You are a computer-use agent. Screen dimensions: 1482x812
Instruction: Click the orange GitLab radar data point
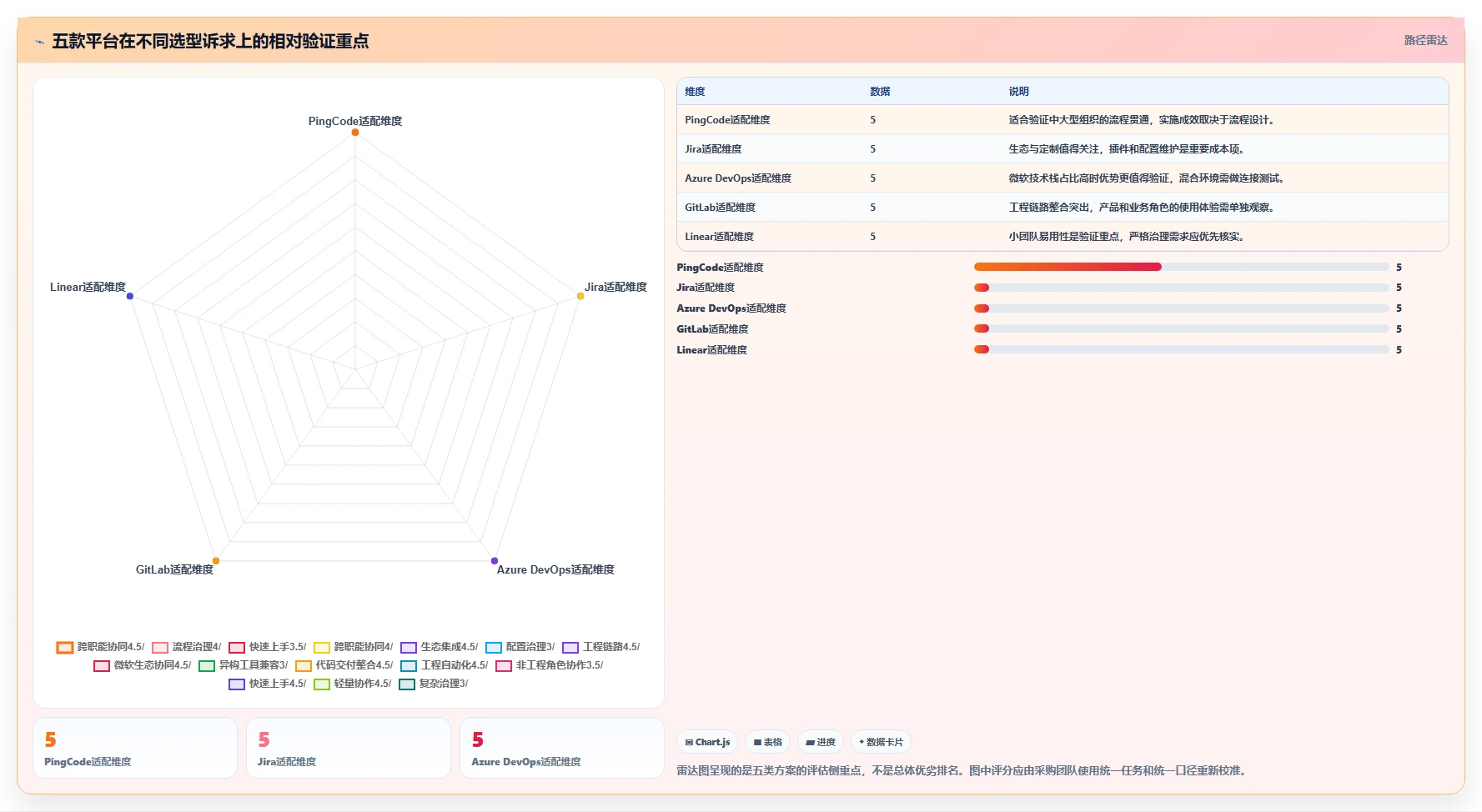[x=216, y=561]
